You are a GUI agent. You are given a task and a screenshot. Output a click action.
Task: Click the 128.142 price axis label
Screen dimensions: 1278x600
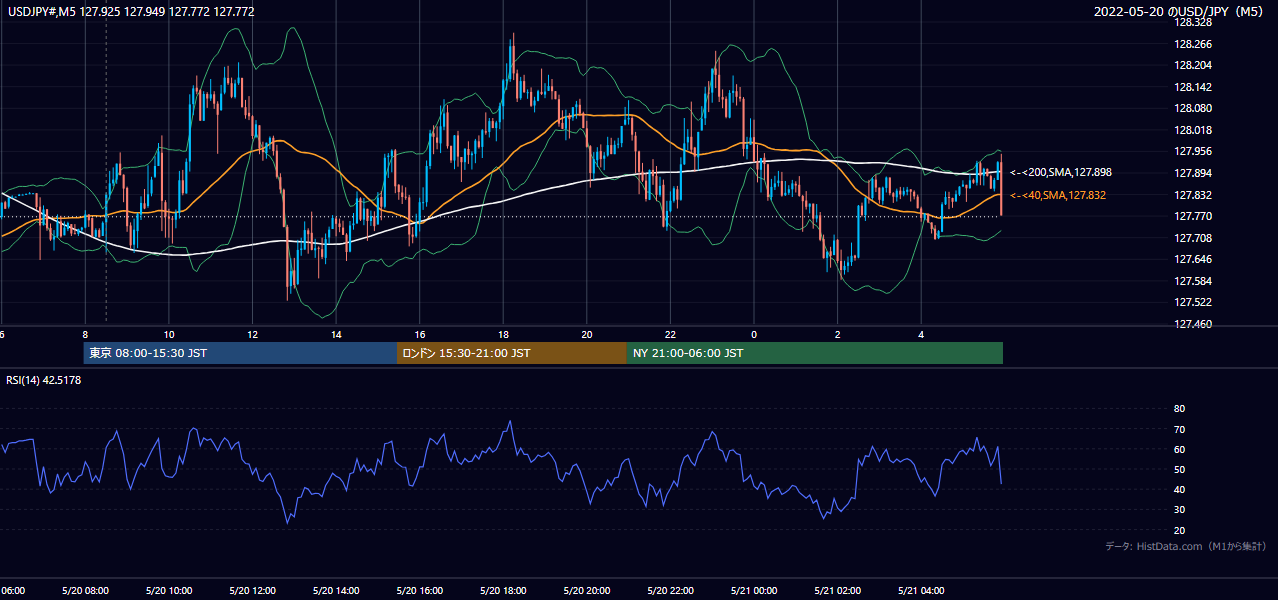click(x=1194, y=87)
